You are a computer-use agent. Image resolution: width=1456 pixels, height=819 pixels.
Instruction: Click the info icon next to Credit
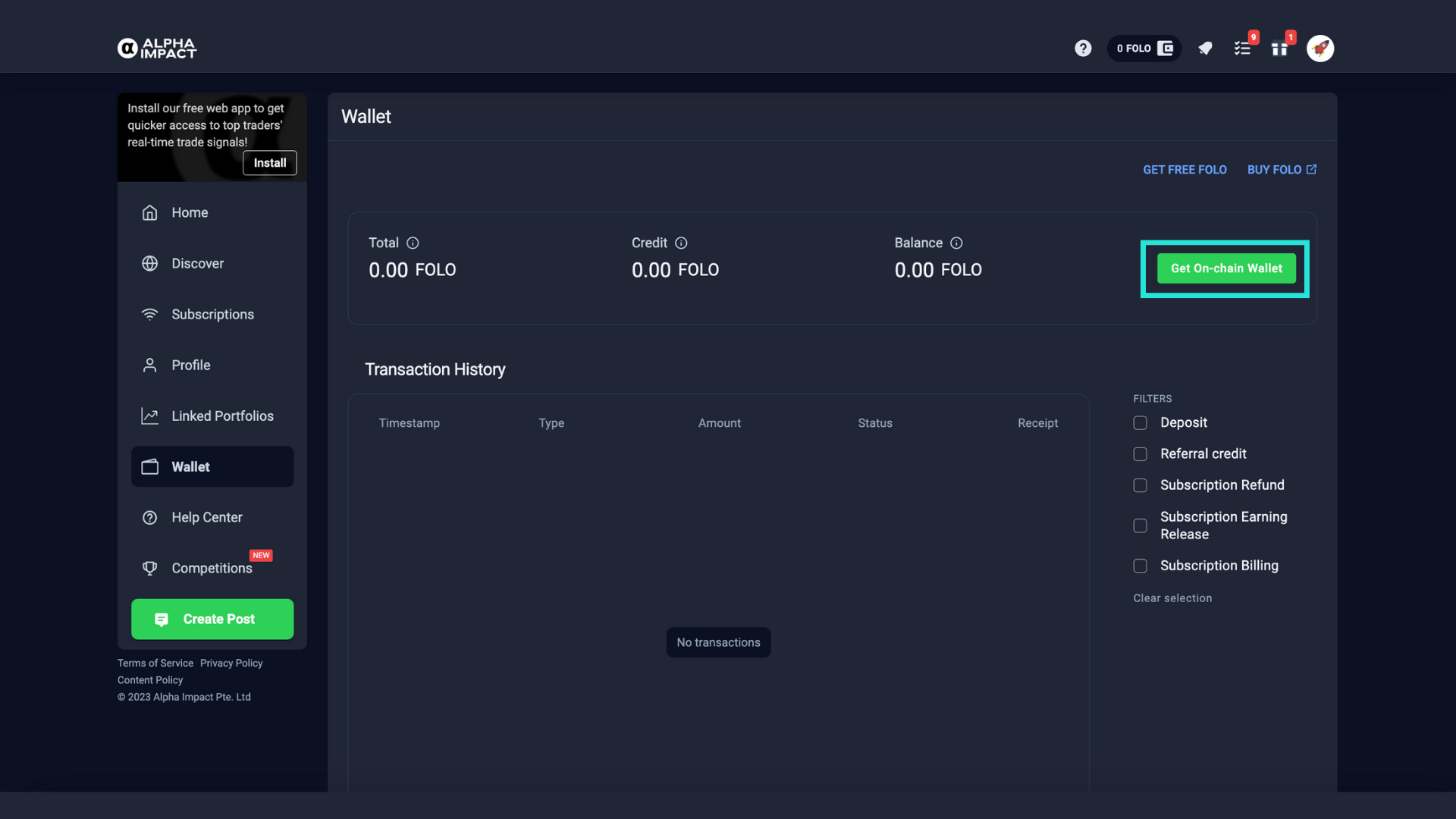tap(681, 243)
